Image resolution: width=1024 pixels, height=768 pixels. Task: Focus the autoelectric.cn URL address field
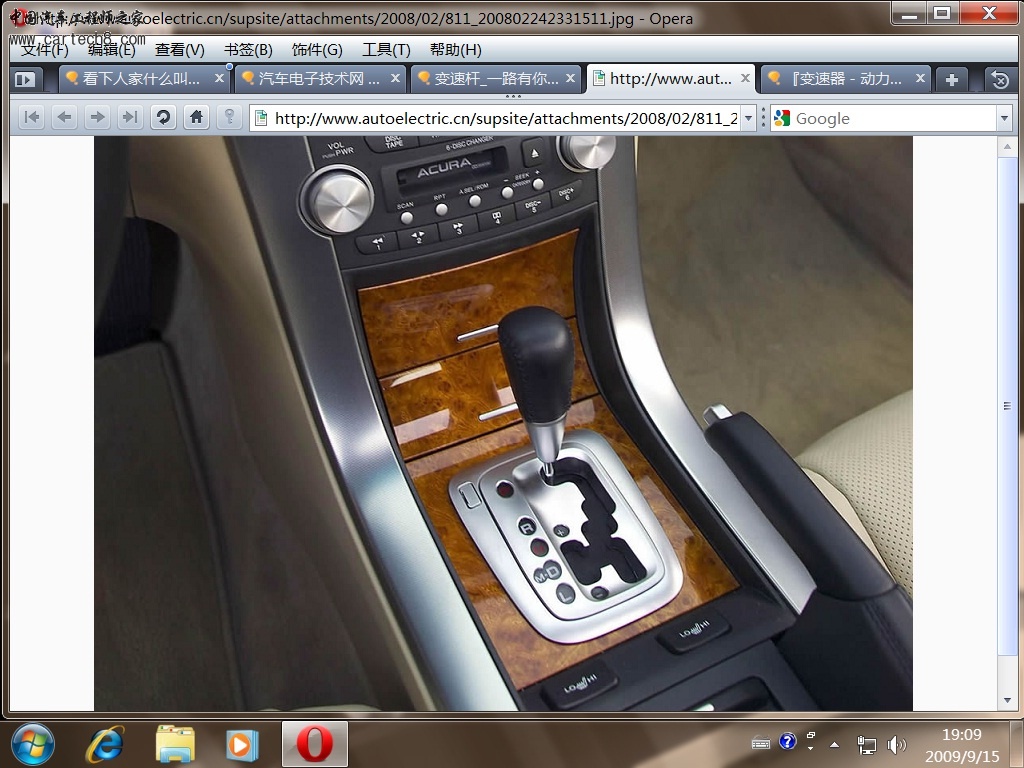point(505,118)
